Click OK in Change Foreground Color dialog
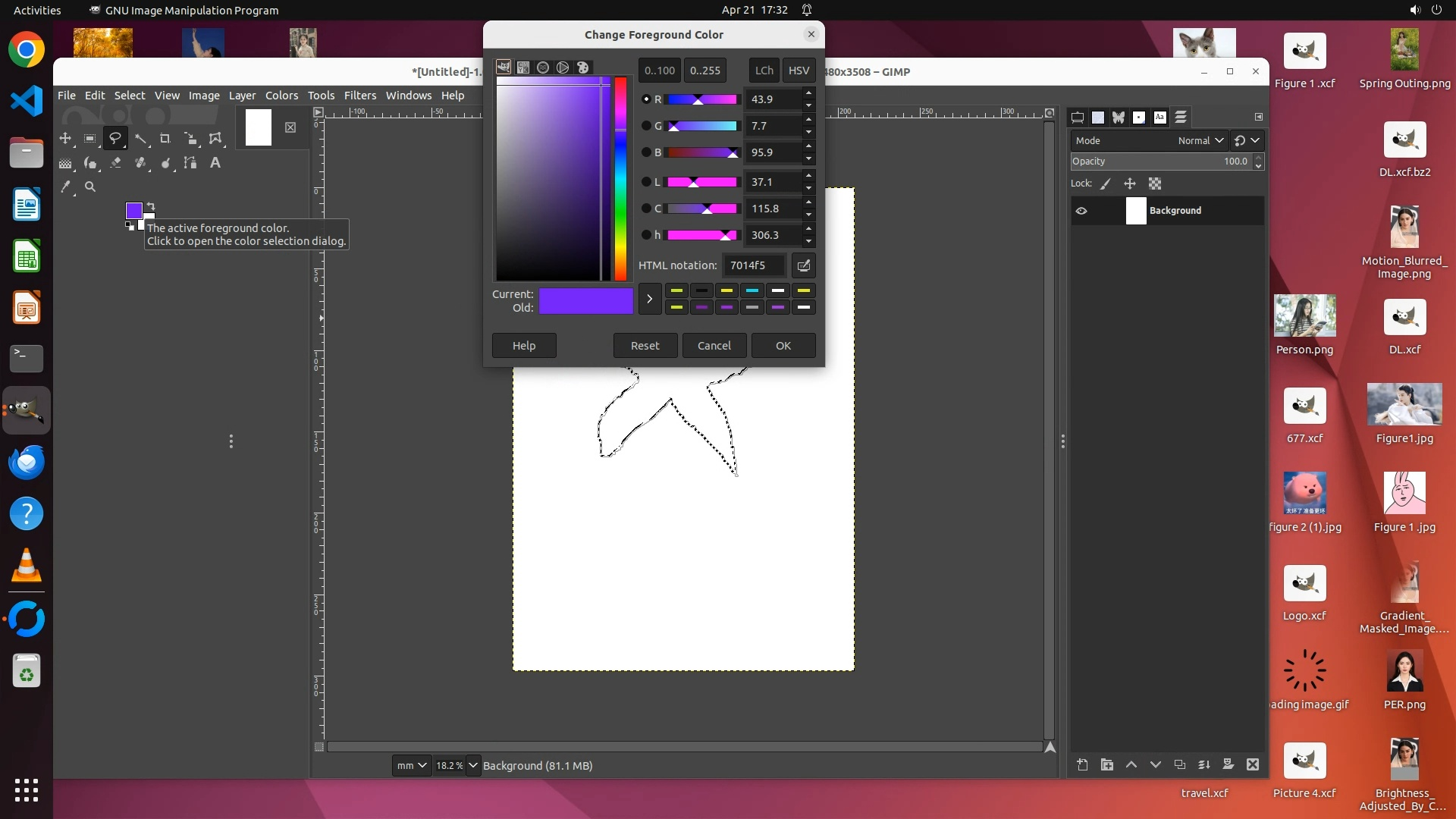This screenshot has height=819, width=1456. [x=783, y=346]
